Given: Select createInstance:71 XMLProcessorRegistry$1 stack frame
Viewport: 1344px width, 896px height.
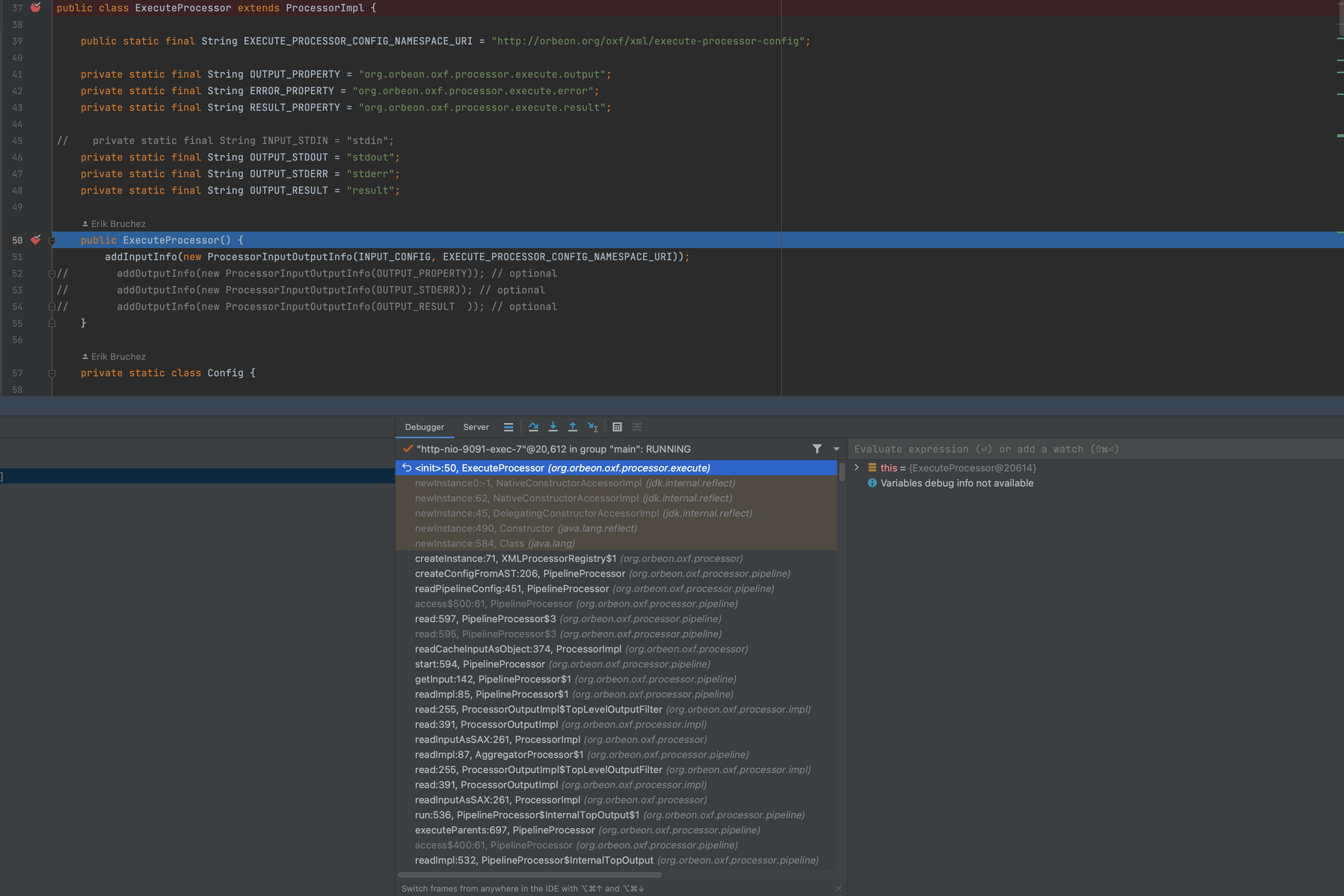Looking at the screenshot, I should point(578,559).
